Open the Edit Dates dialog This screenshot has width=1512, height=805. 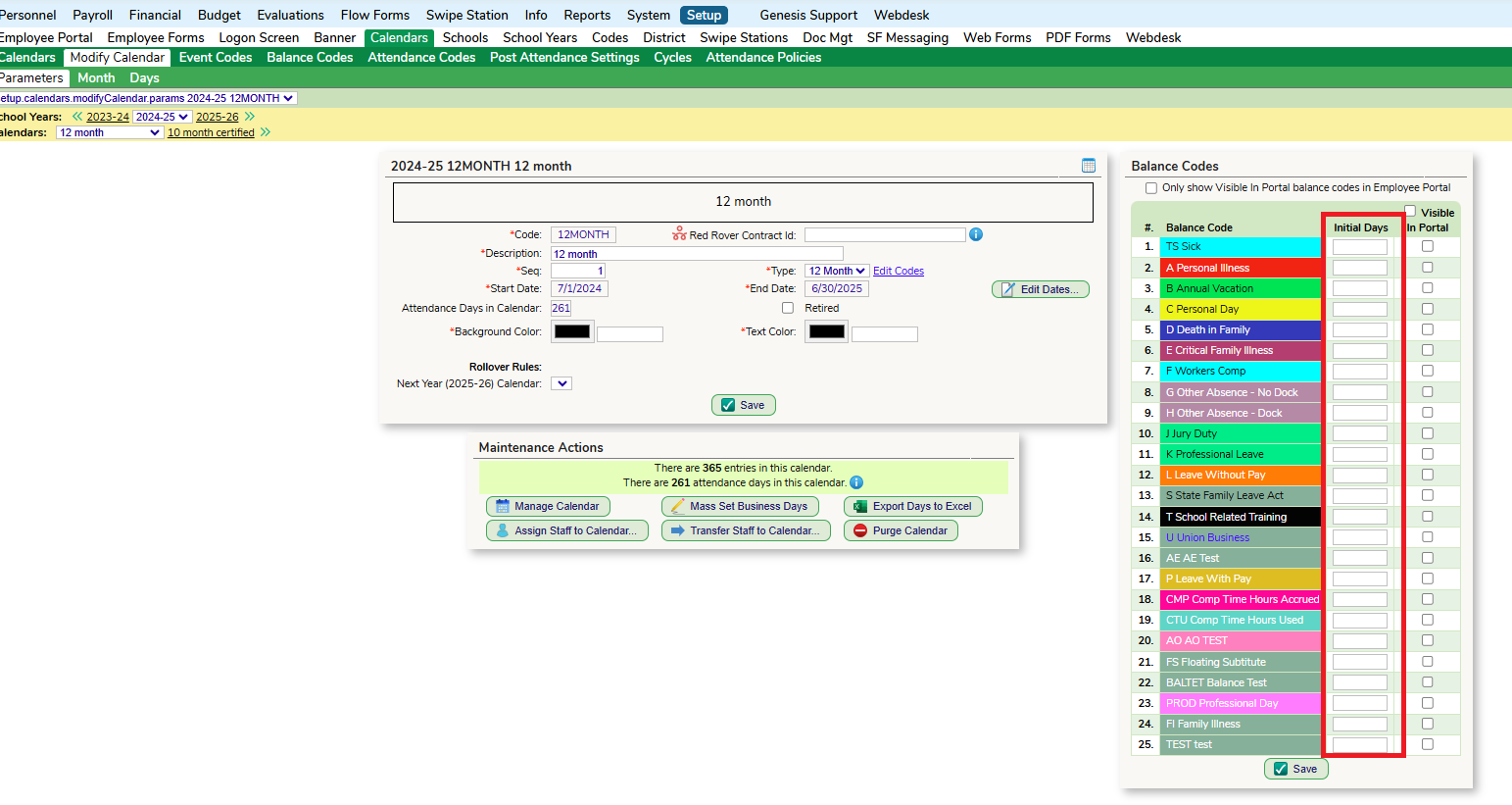[x=1041, y=289]
